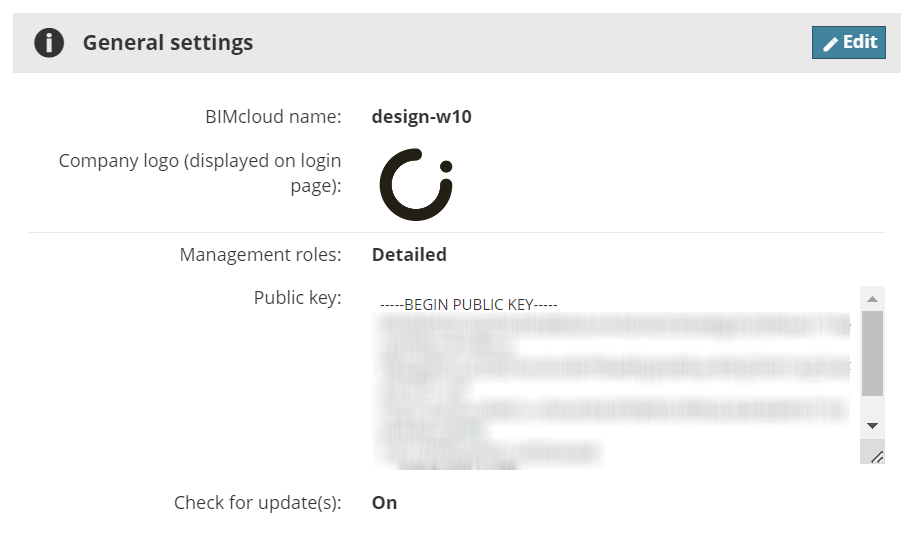Click the public key box resize handle
The image size is (907, 555).
876,456
